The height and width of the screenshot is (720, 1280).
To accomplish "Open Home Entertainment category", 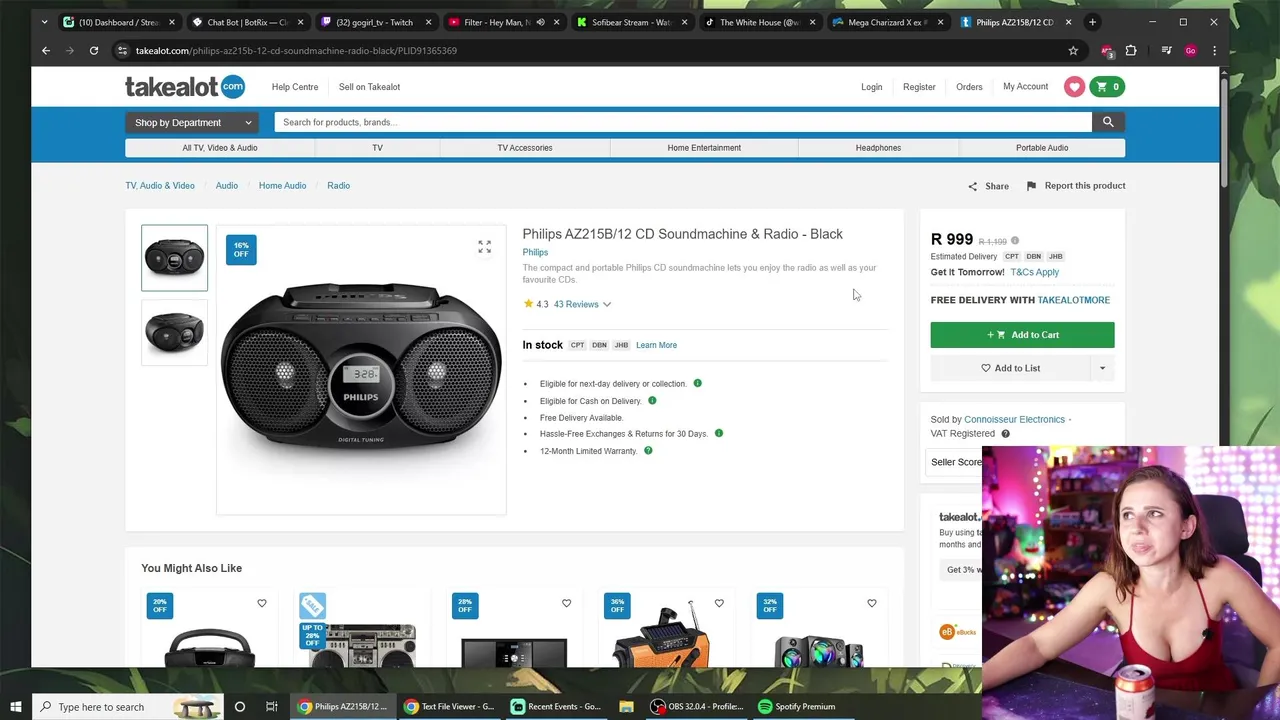I will (704, 148).
